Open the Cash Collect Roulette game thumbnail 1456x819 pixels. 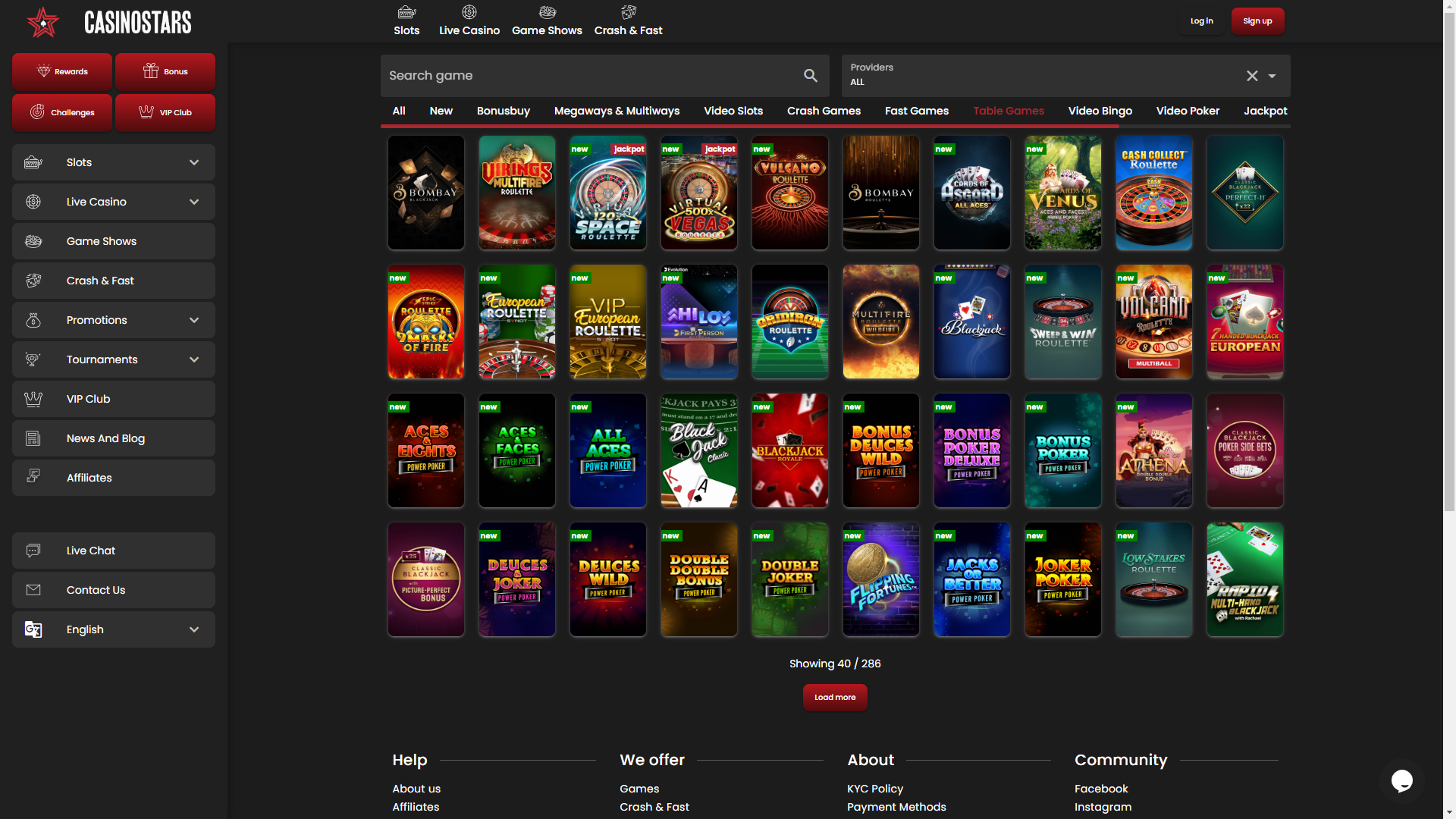(1153, 193)
